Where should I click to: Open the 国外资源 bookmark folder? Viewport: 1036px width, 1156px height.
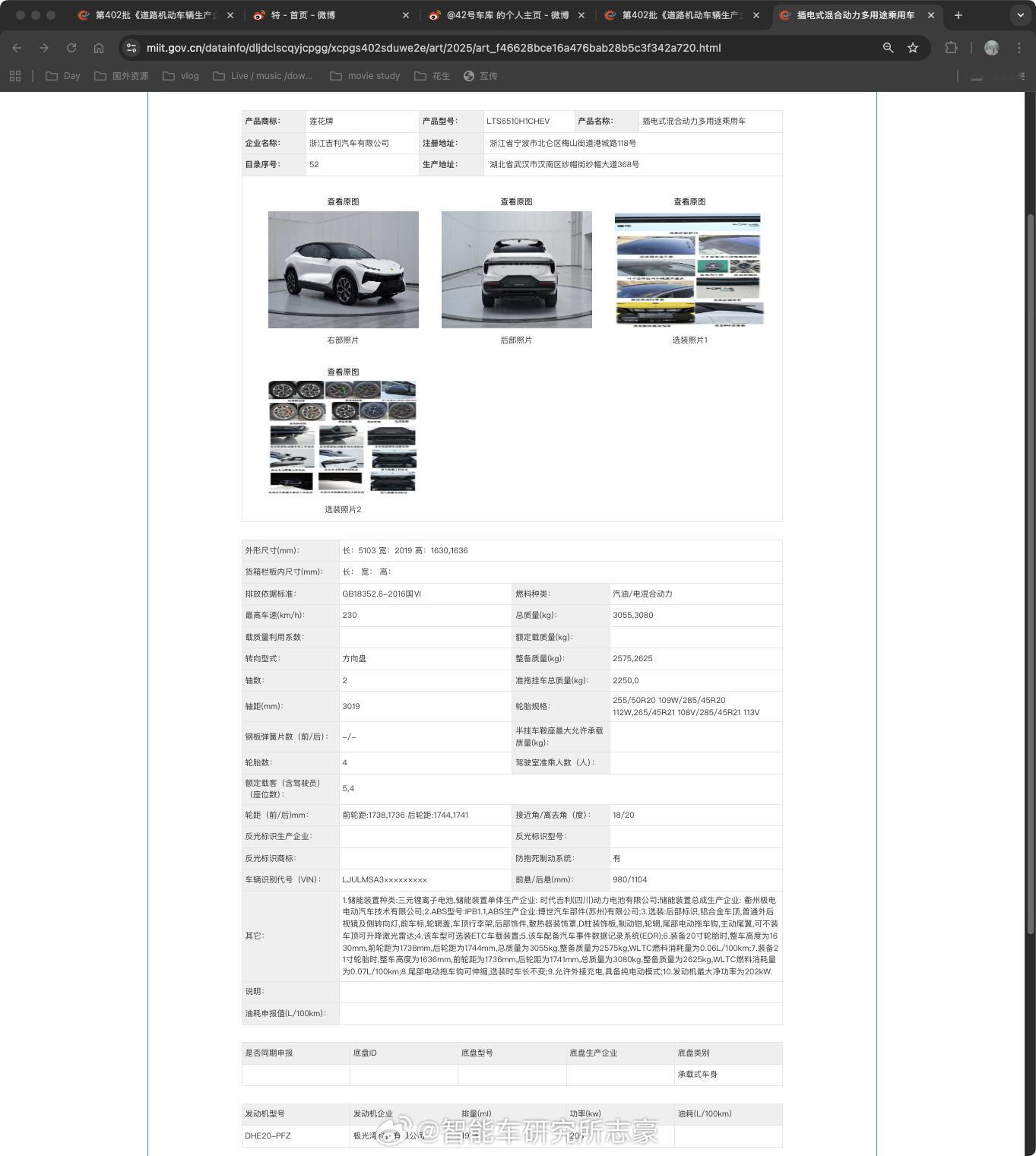(121, 76)
